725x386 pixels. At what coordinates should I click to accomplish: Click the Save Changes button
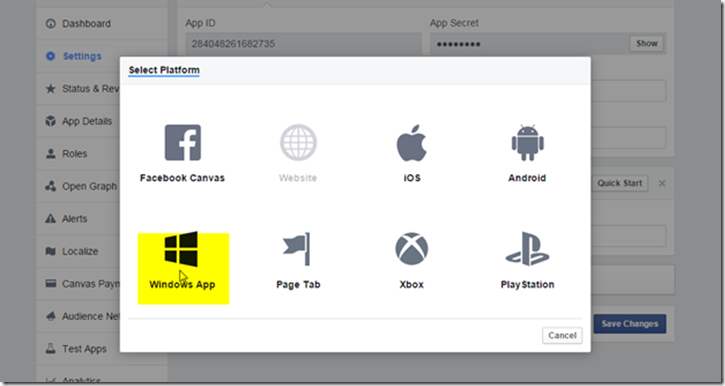click(x=630, y=324)
